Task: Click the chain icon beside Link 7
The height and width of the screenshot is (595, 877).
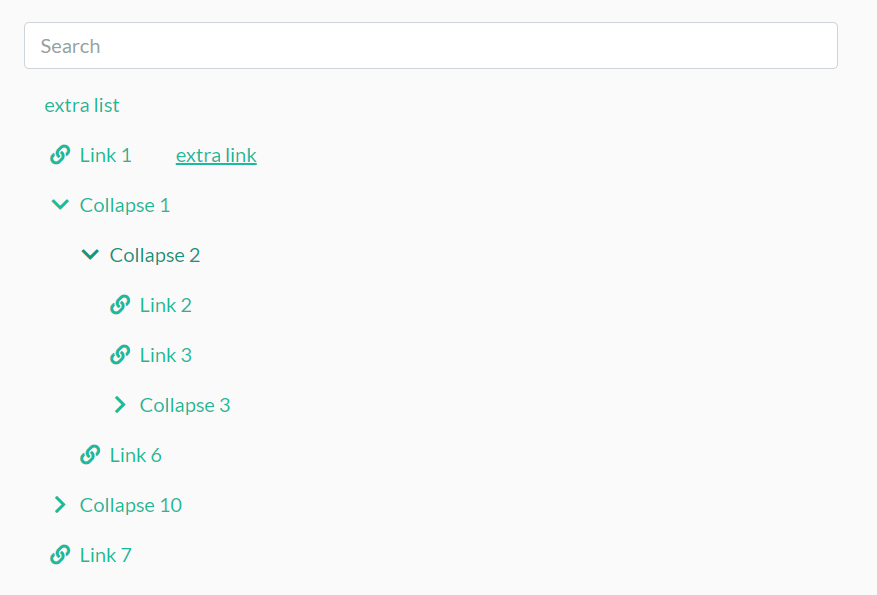Action: click(x=60, y=554)
